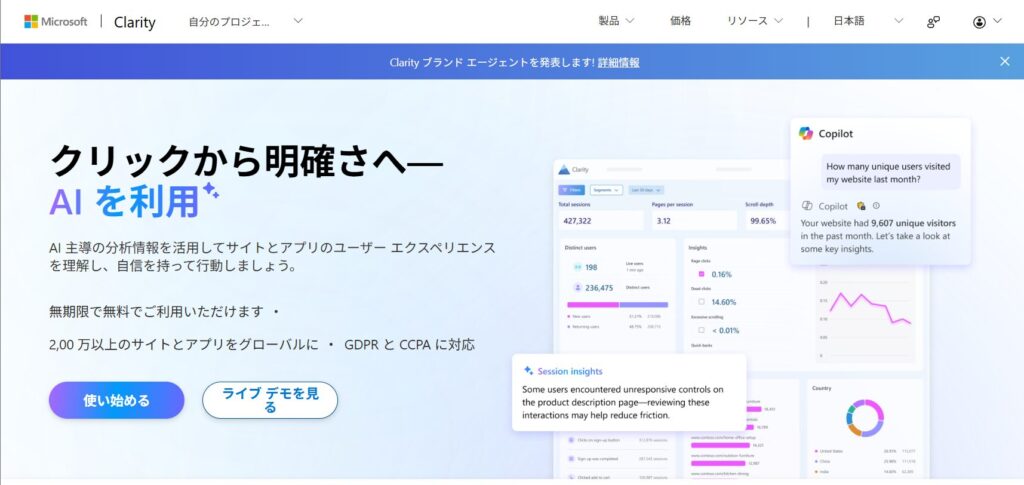Click the Session insights sparkle icon
This screenshot has width=1024, height=485.
coord(528,371)
